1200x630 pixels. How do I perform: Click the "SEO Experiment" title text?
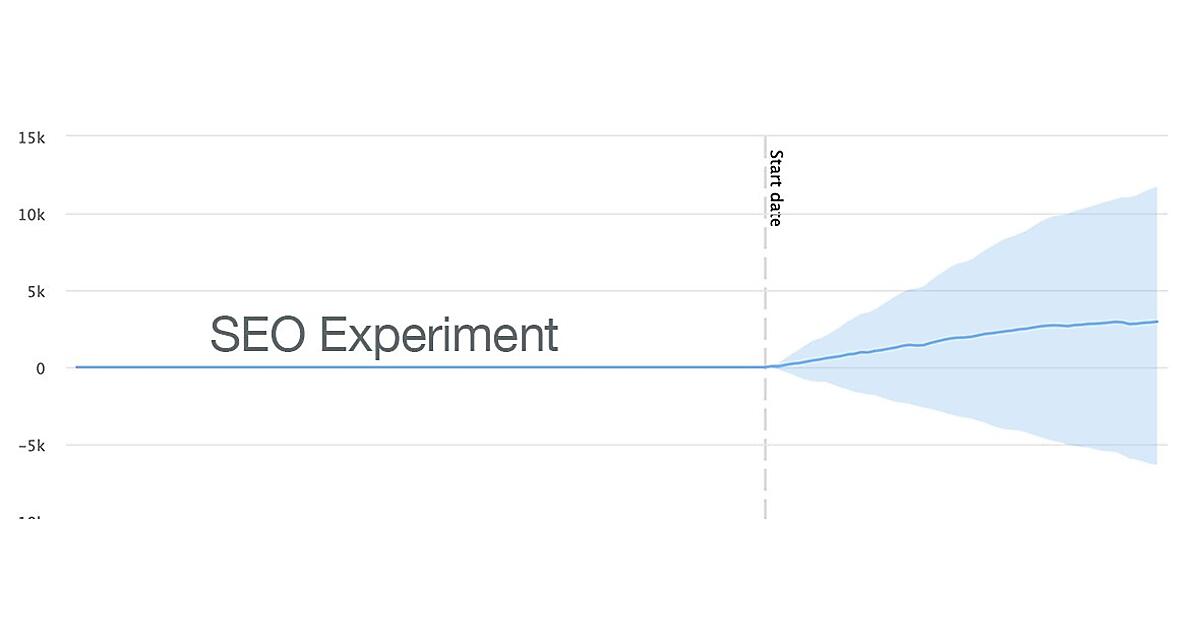(x=384, y=334)
